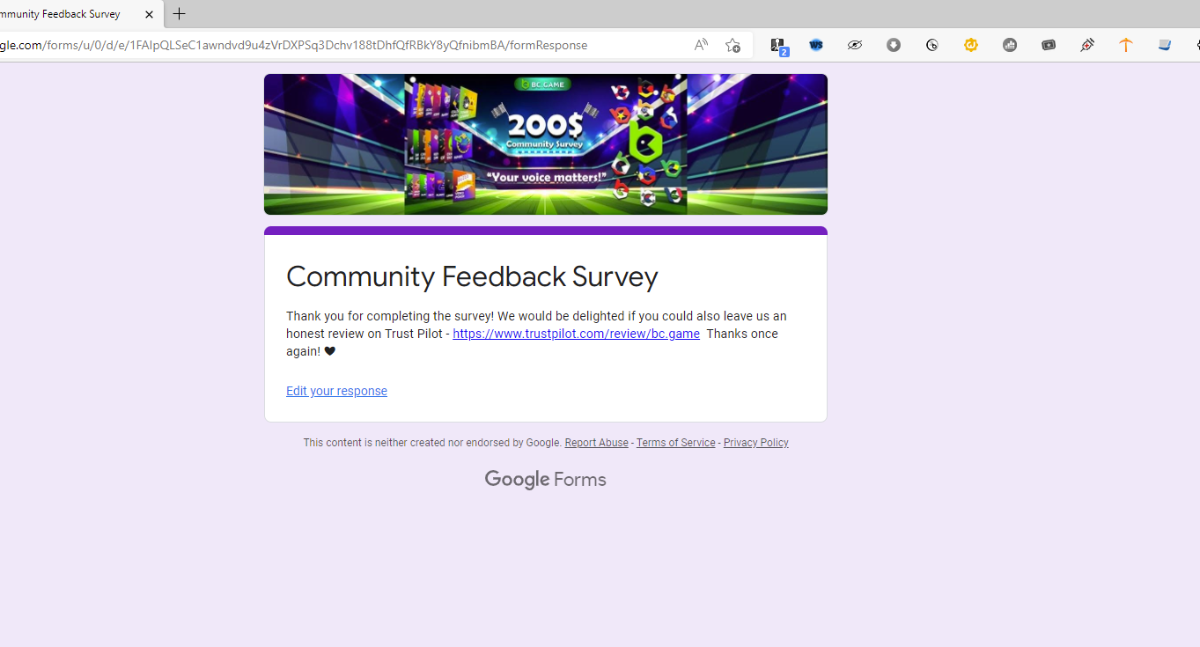
Task: Click the blue WS extension icon
Action: (816, 45)
